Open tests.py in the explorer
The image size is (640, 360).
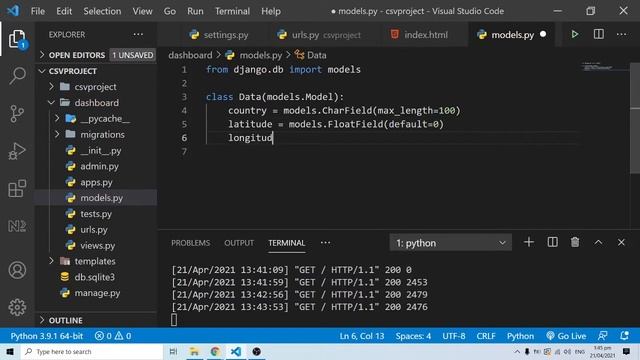click(96, 213)
